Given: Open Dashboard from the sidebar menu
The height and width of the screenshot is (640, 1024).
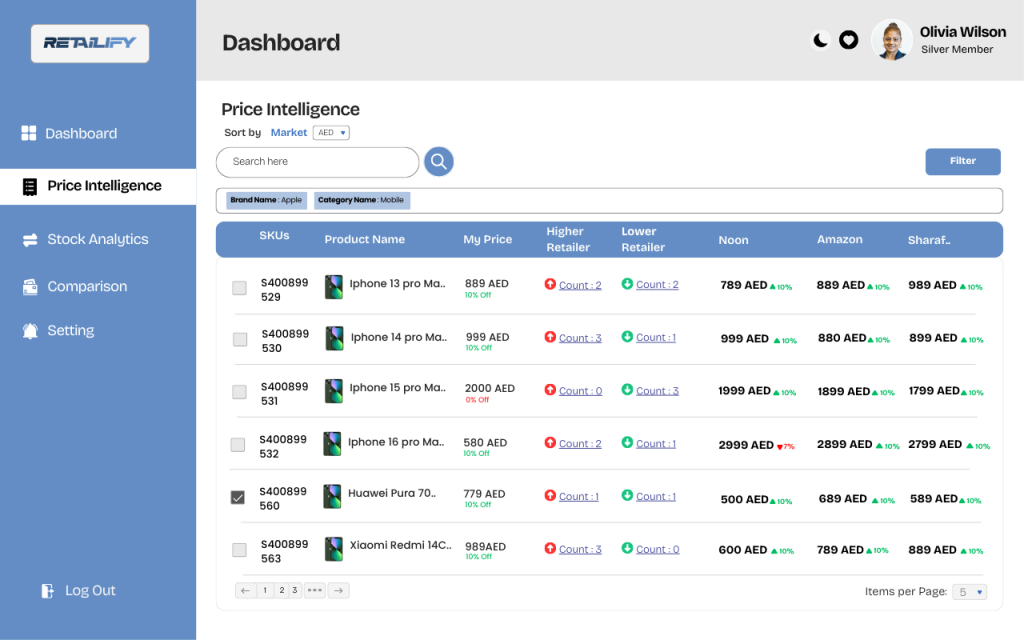Looking at the screenshot, I should pyautogui.click(x=80, y=134).
